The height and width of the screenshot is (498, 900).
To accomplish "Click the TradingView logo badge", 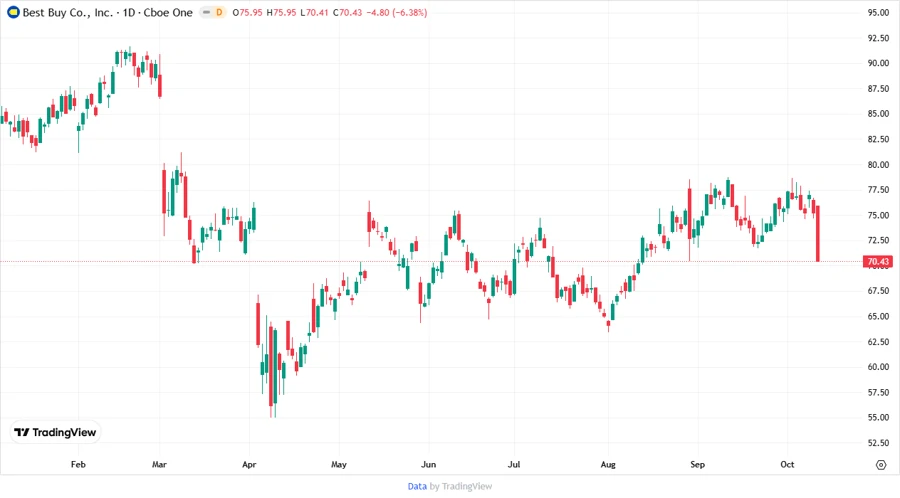I will [x=55, y=433].
